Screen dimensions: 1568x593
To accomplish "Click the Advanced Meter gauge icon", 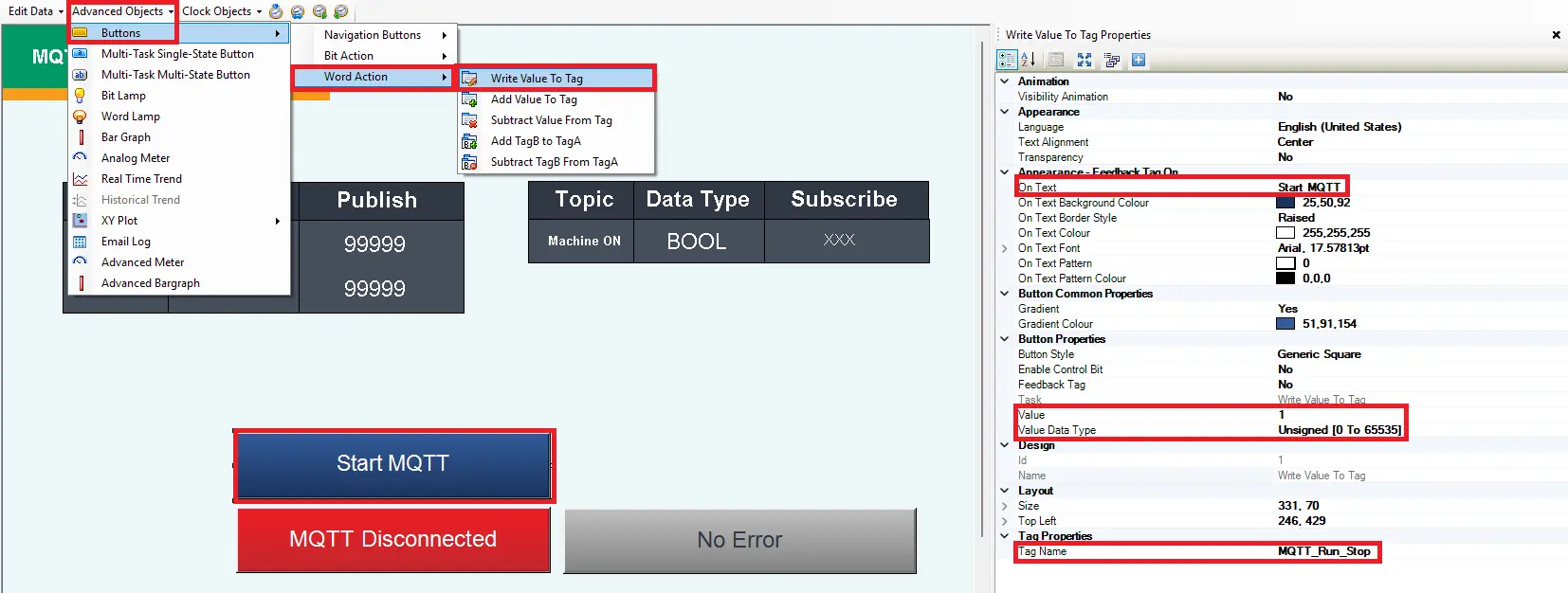I will [81, 262].
